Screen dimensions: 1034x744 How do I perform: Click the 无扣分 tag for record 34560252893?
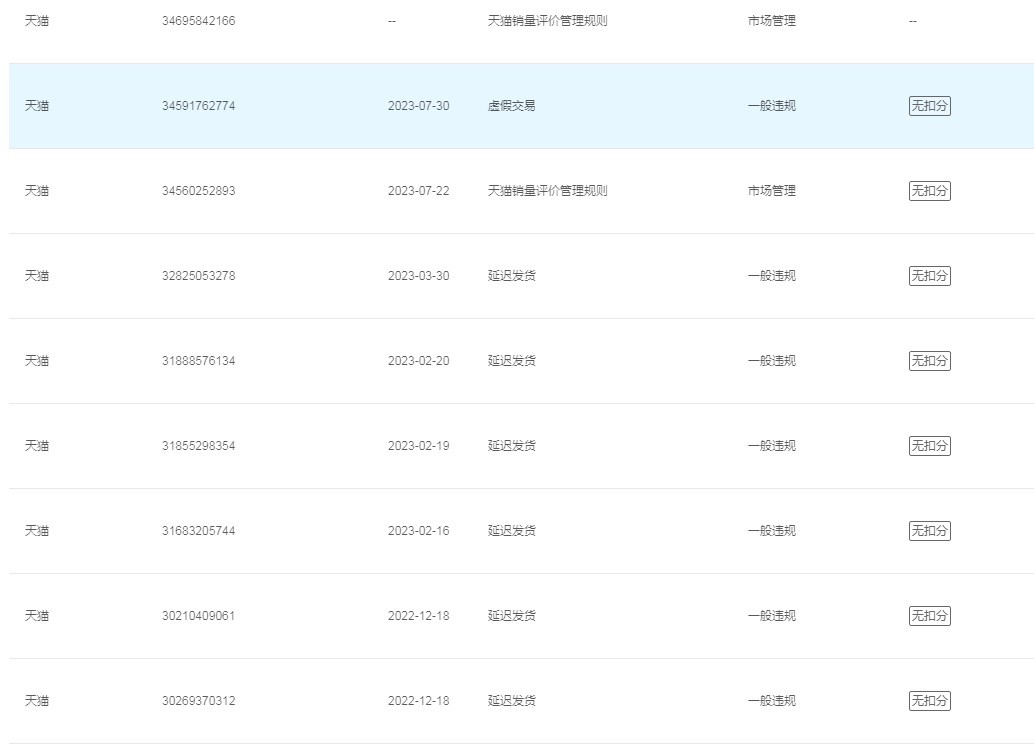929,191
